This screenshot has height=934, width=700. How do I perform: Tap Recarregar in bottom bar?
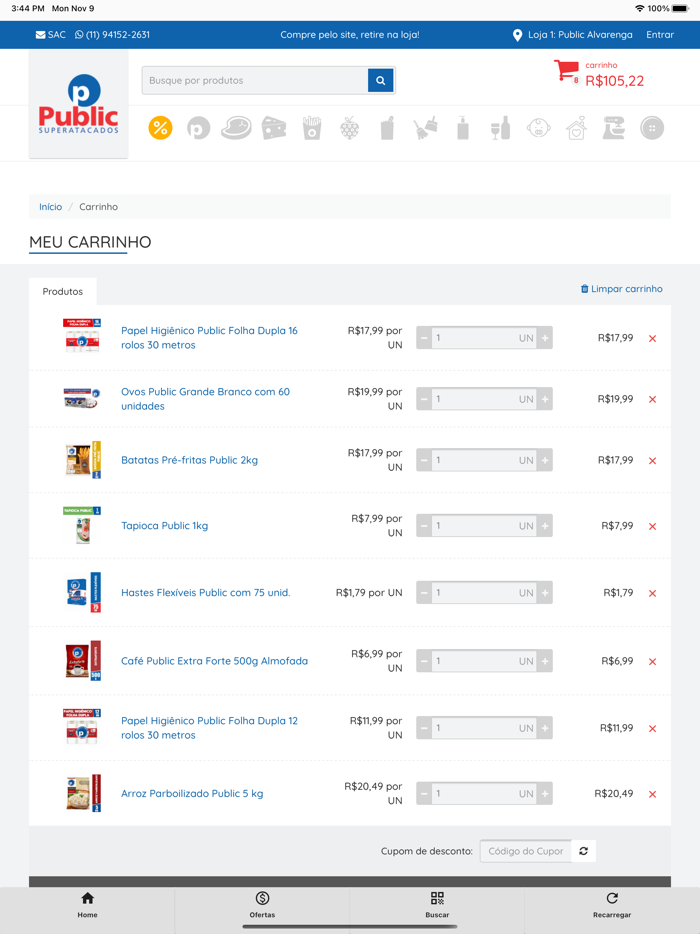point(612,905)
